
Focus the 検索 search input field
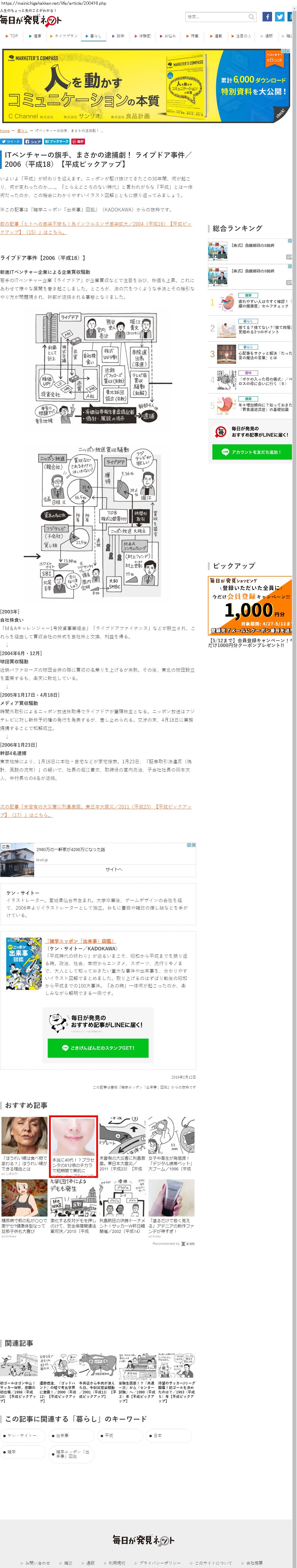[x=216, y=17]
